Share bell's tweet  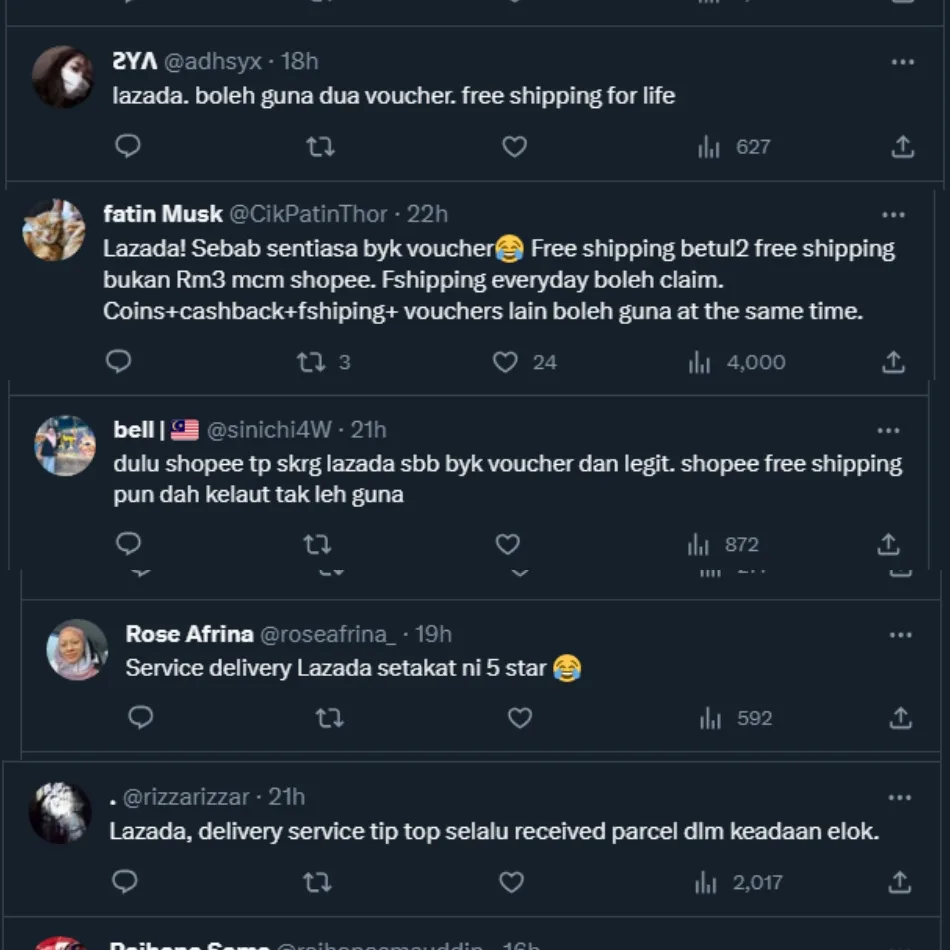[x=888, y=545]
